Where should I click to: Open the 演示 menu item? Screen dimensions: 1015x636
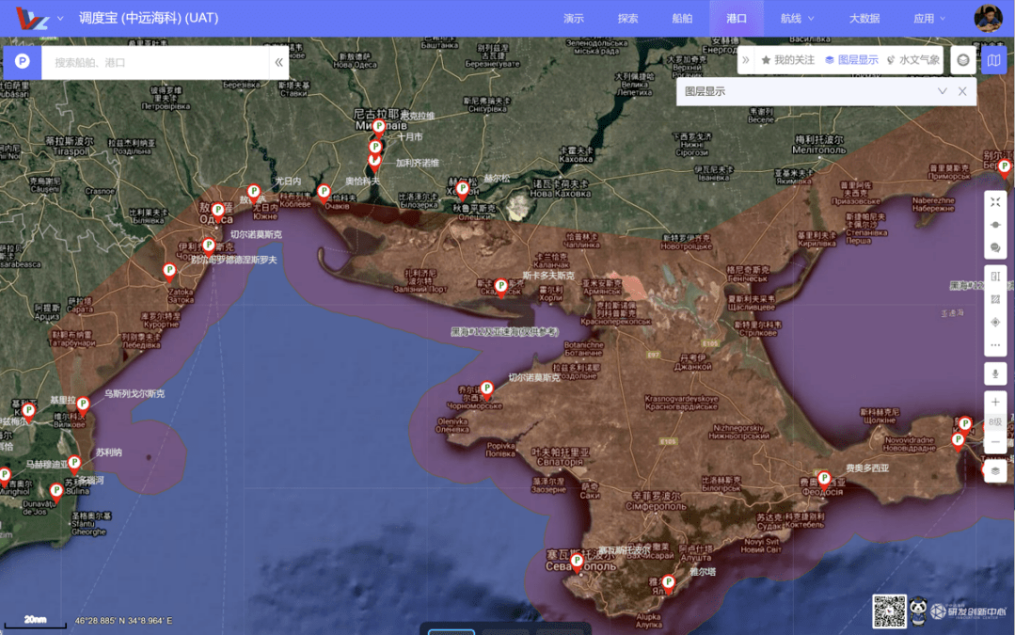pyautogui.click(x=574, y=18)
